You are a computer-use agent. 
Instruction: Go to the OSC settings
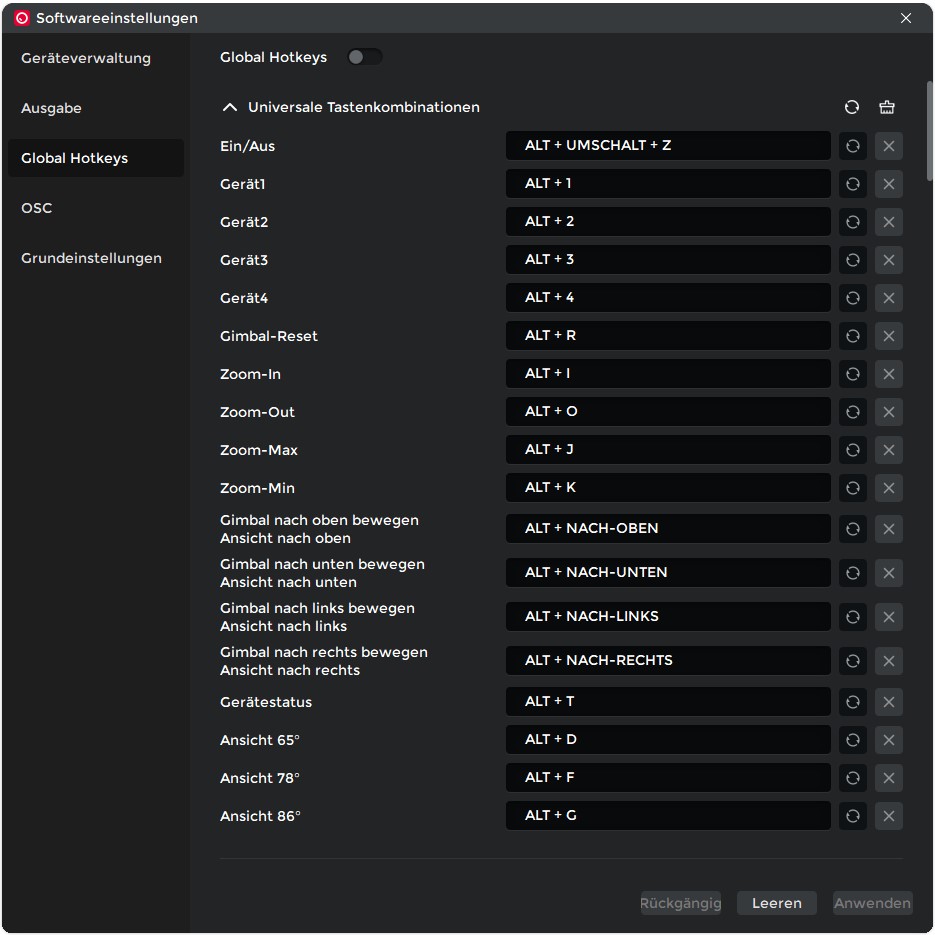37,208
